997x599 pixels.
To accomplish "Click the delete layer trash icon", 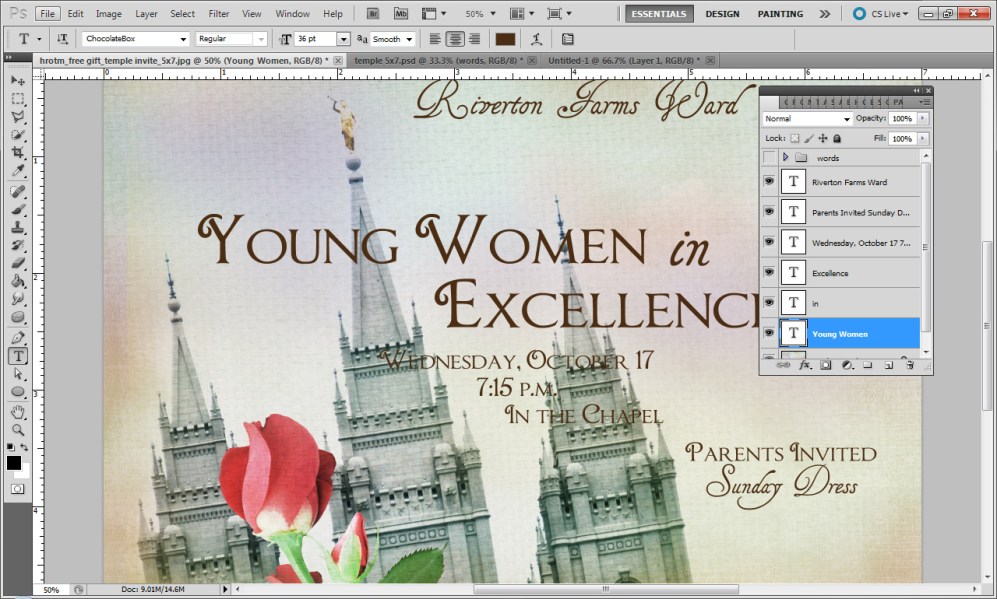I will (909, 366).
